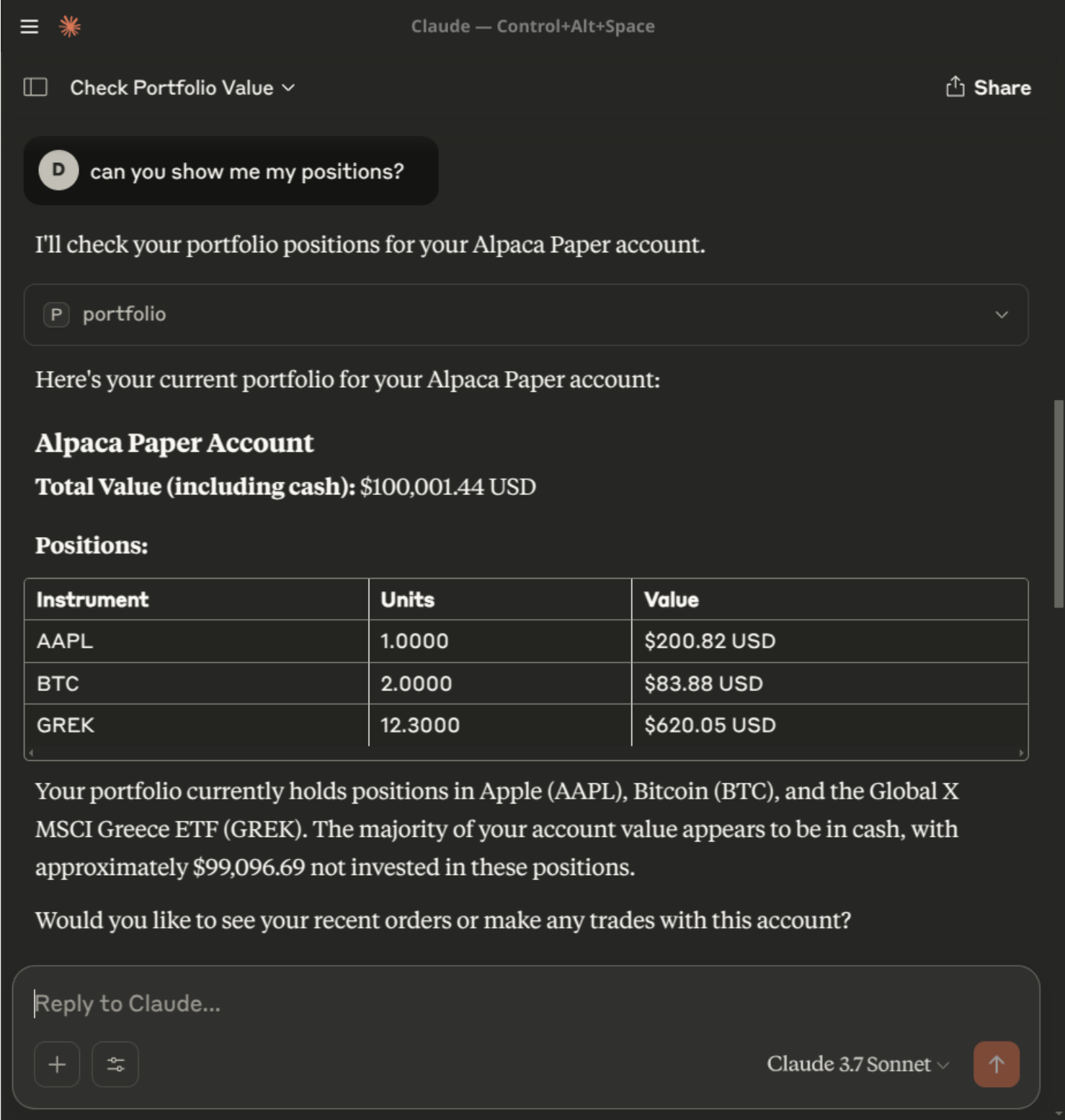Open the search and tools settings icon
Screen dimensions: 1065x1120
[115, 1065]
